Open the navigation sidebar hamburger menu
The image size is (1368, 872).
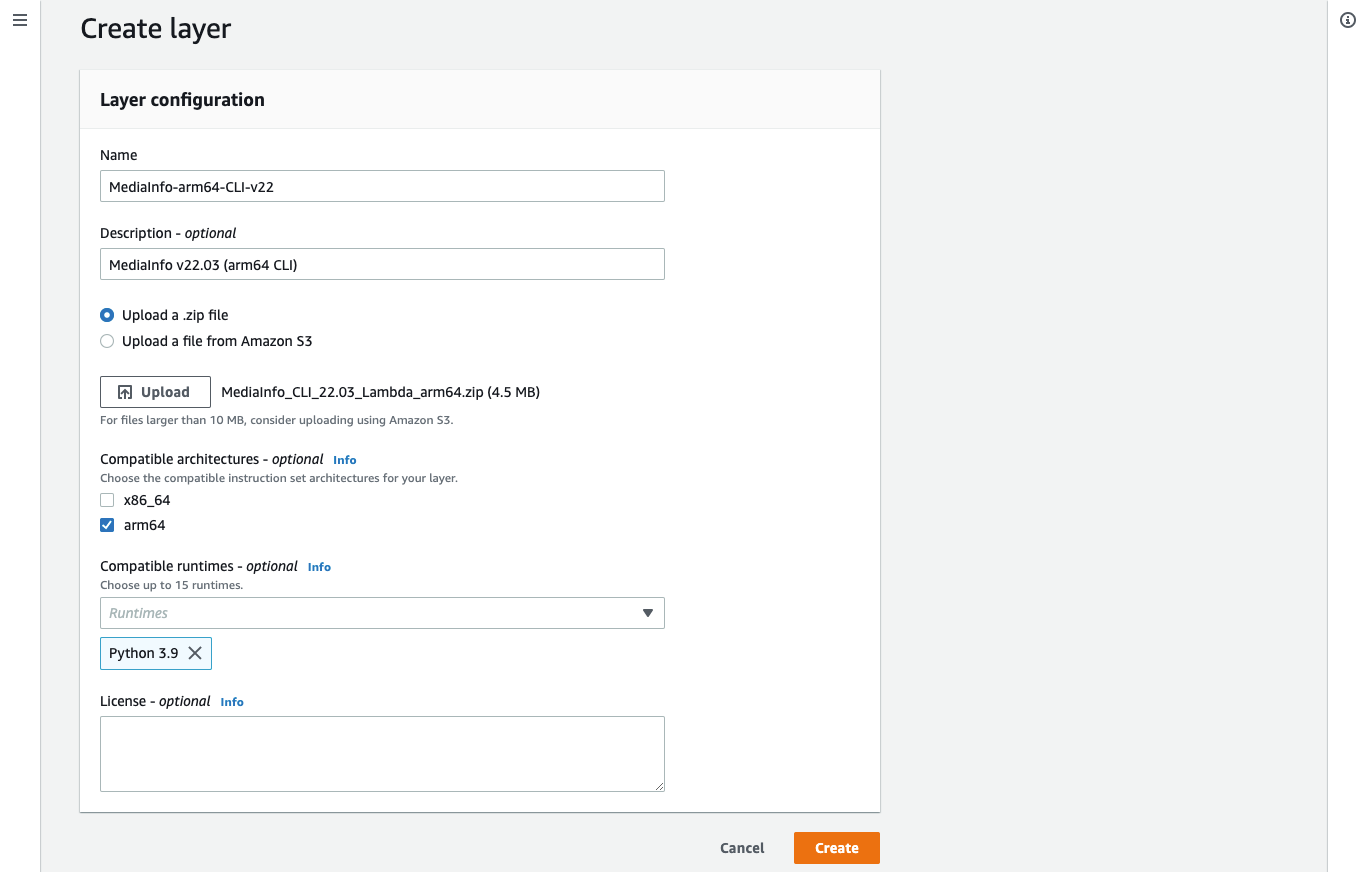[x=20, y=19]
